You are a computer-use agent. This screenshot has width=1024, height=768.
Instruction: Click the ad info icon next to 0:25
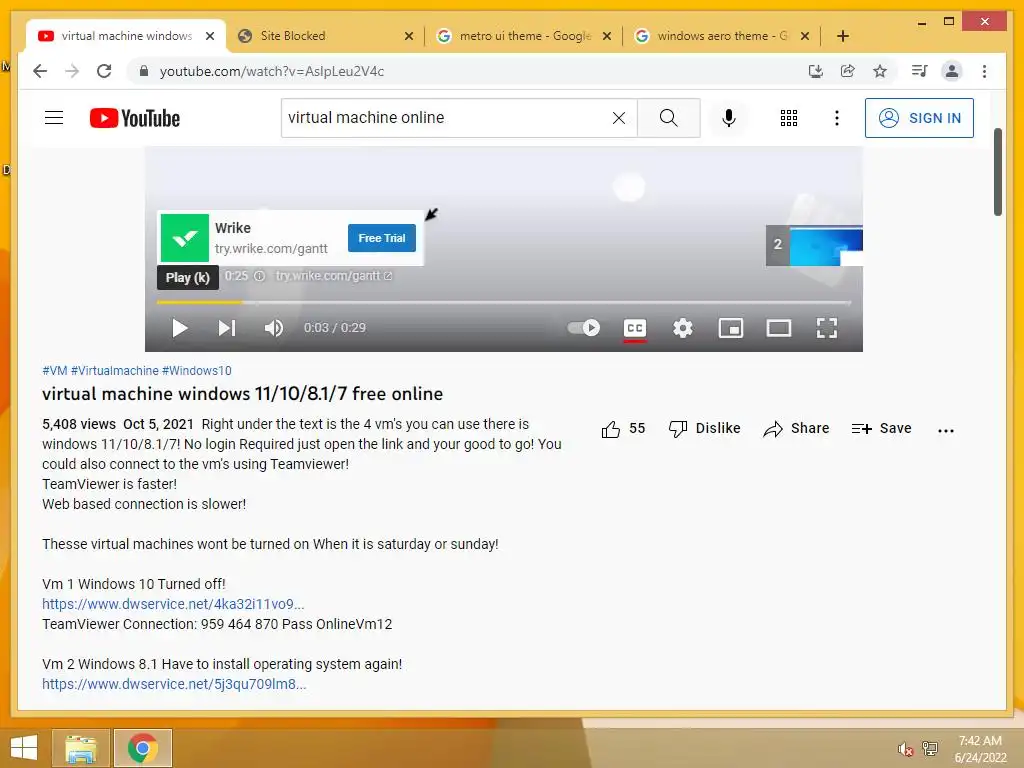click(x=259, y=276)
